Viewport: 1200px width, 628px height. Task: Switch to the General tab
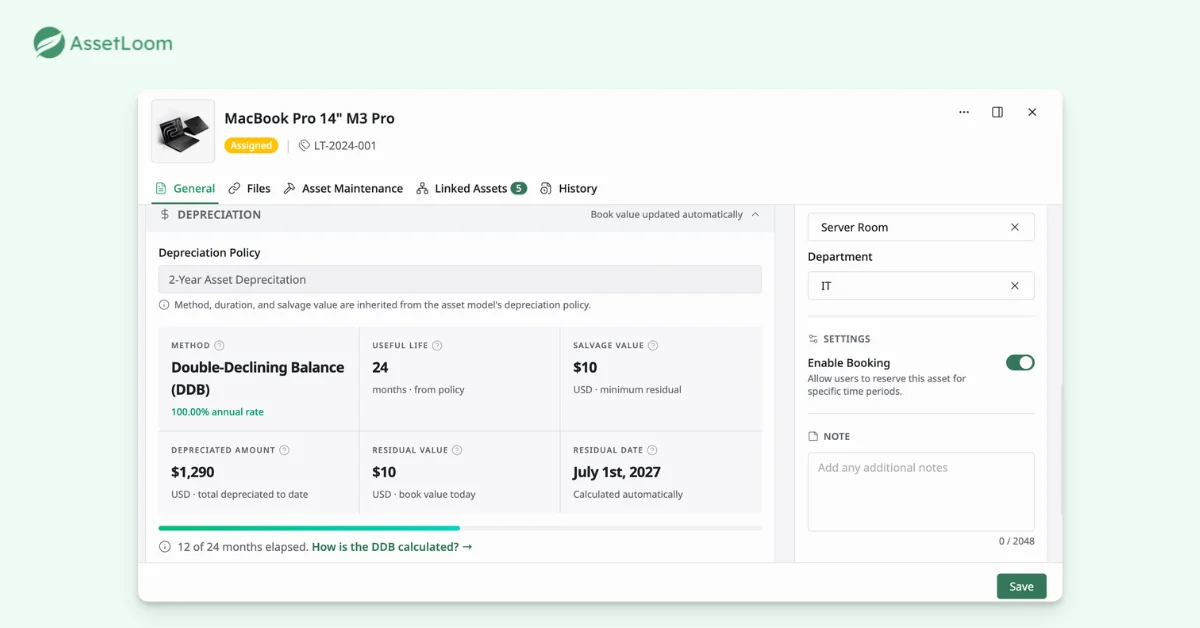185,188
